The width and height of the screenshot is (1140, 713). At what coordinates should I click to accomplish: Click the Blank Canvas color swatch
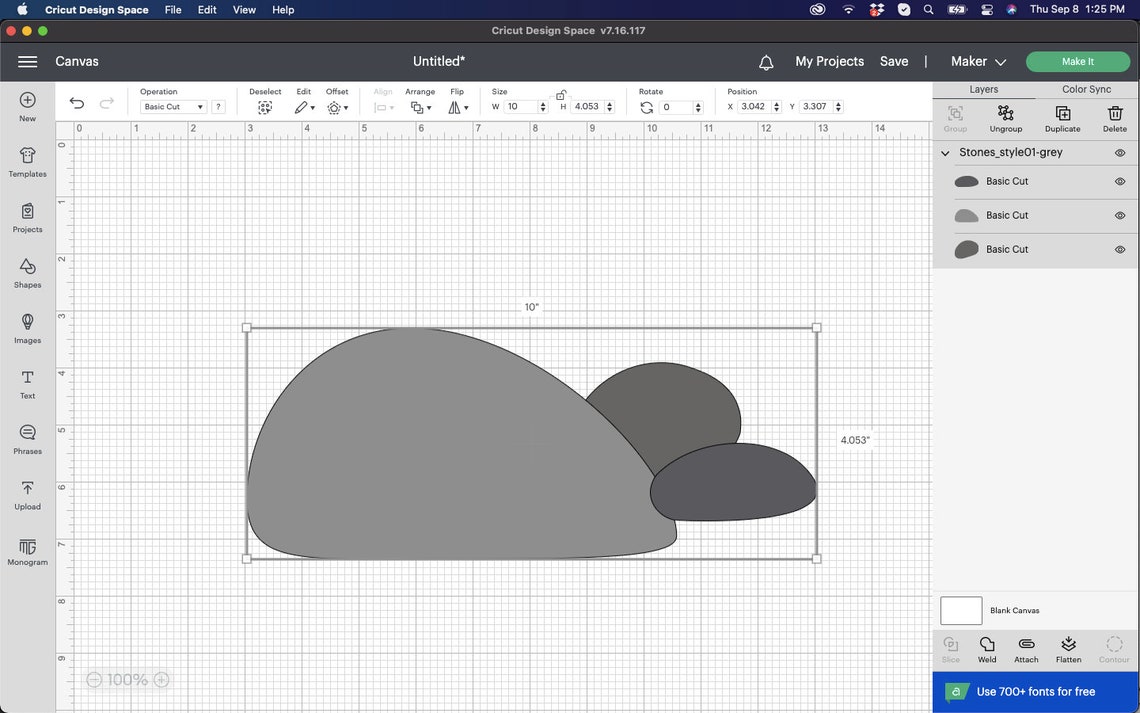click(x=960, y=610)
